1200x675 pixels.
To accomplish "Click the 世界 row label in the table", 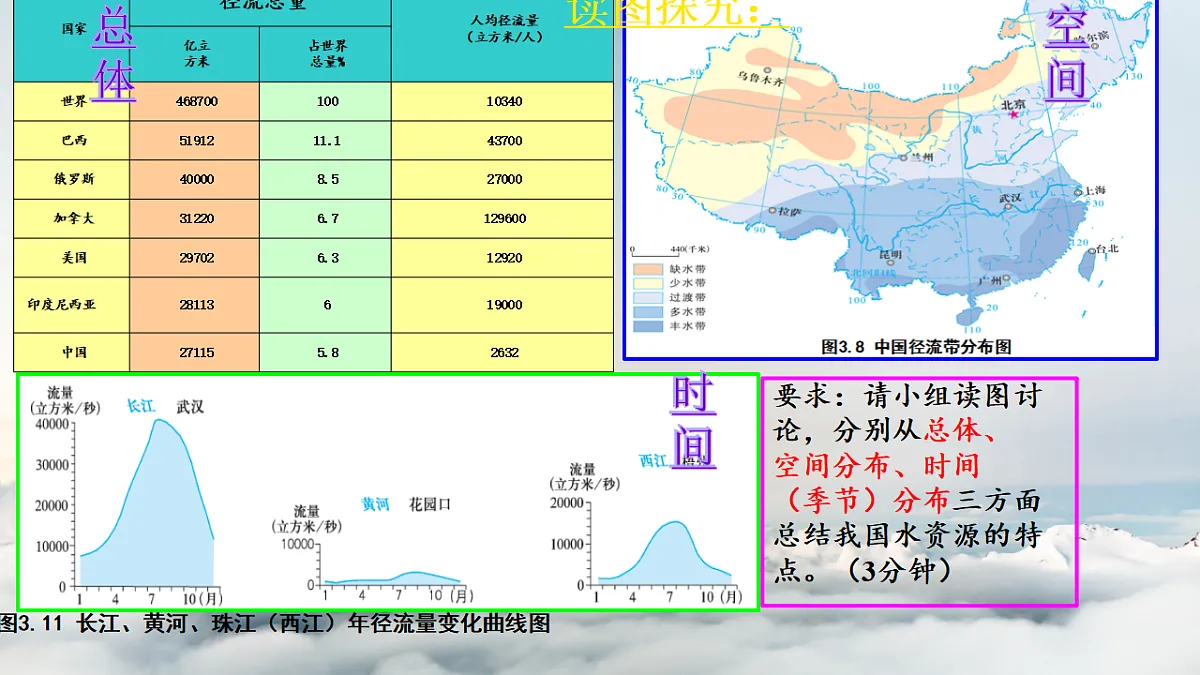I will (x=72, y=102).
